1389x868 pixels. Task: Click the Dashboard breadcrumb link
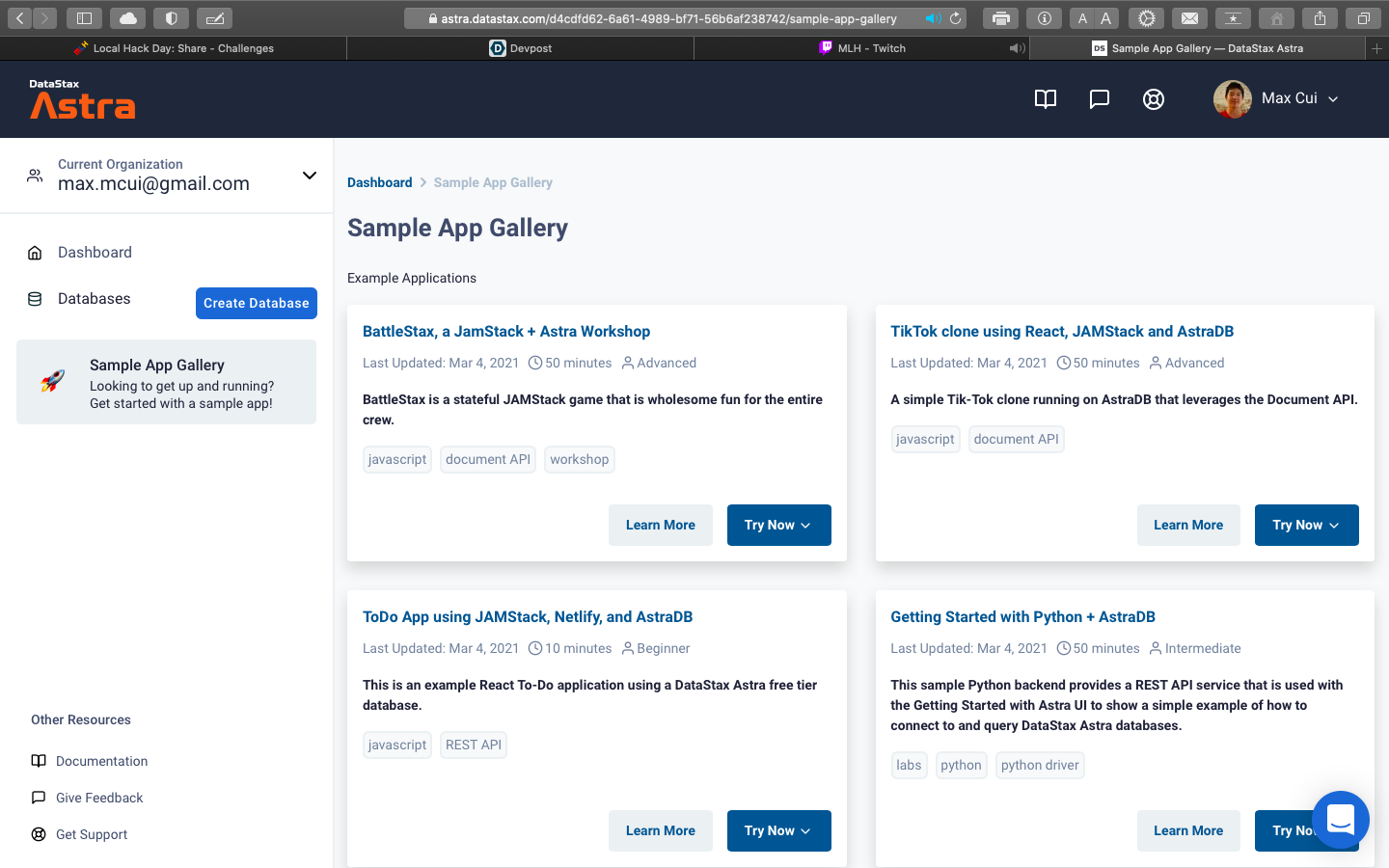tap(379, 182)
